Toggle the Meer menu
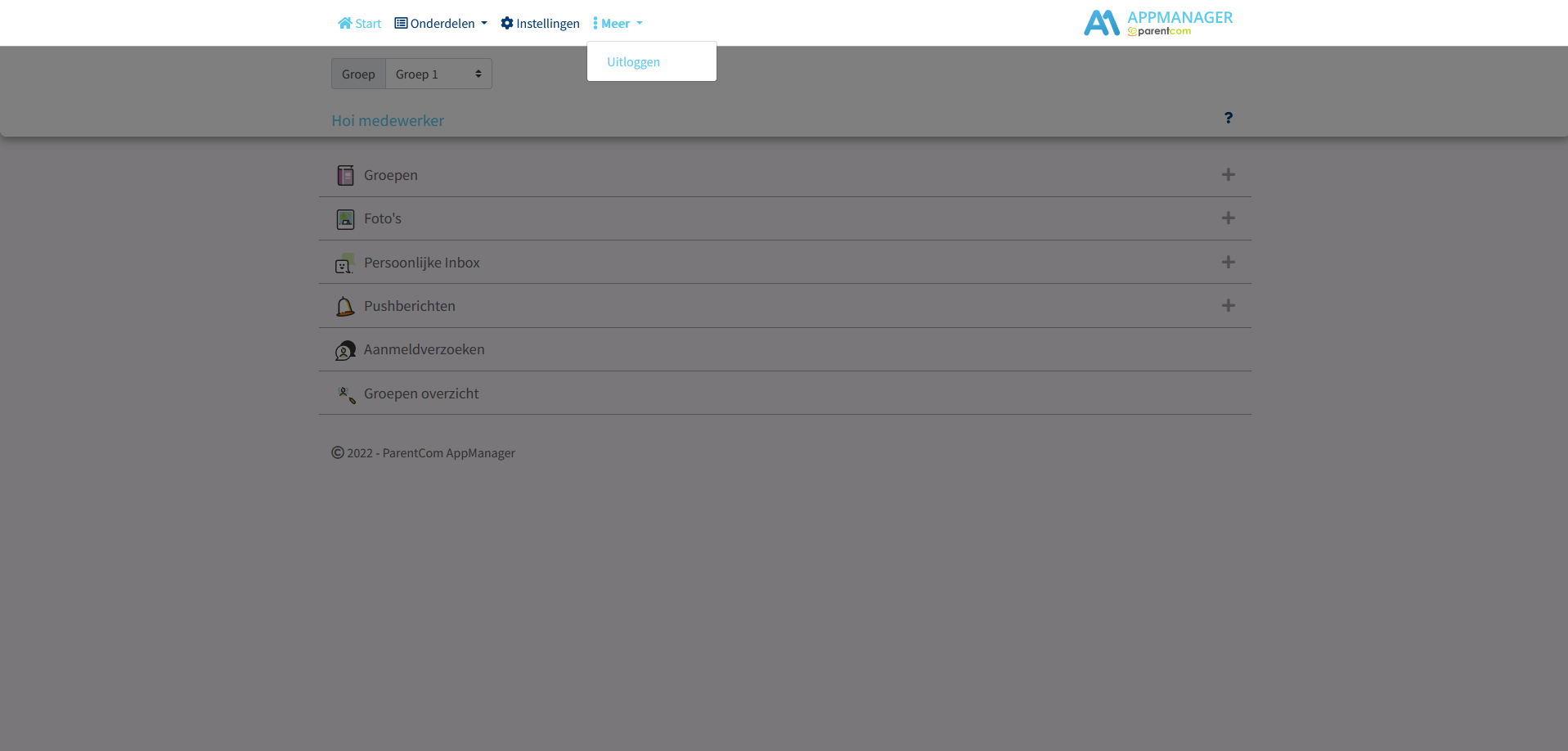1568x751 pixels. coord(618,23)
